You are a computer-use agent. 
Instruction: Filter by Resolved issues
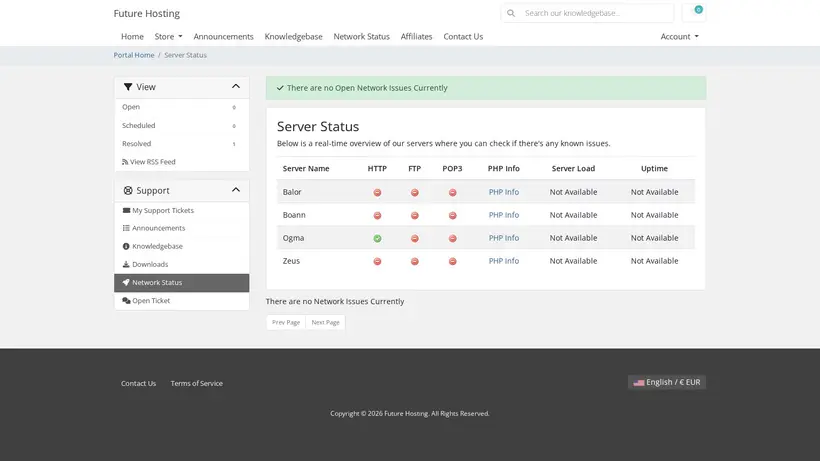[x=181, y=144]
